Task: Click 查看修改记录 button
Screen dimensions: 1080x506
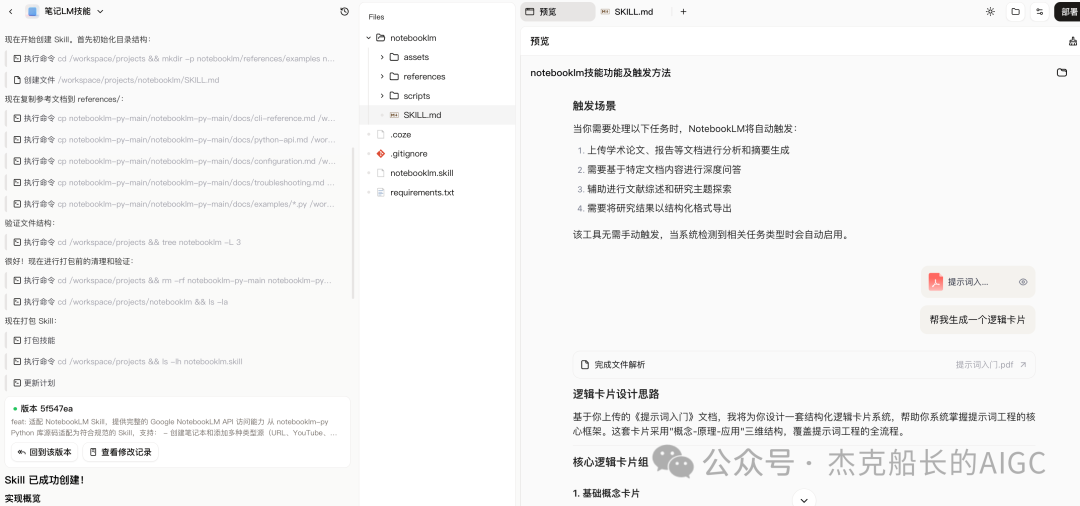Action: [121, 452]
